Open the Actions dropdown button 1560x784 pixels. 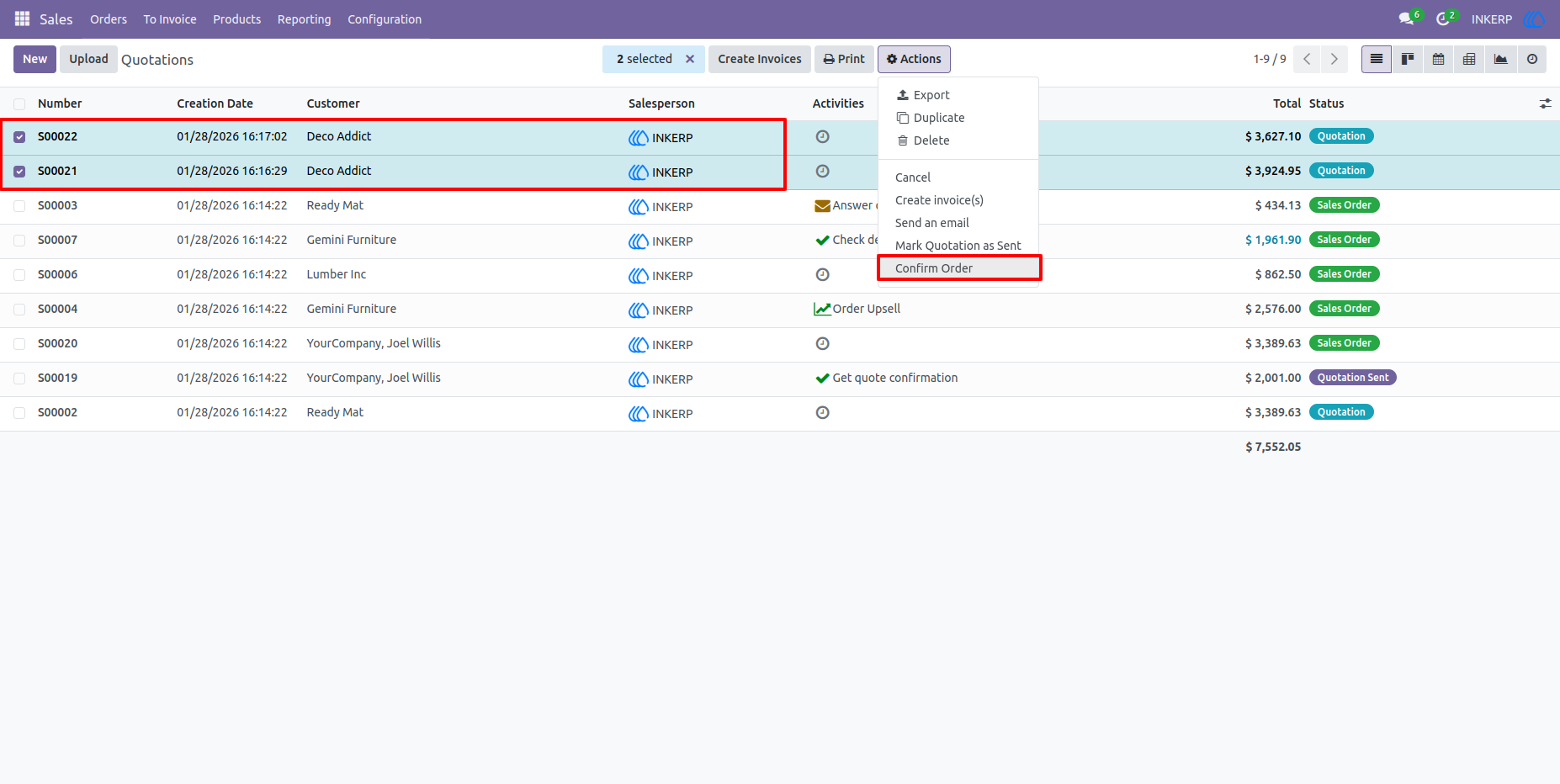pyautogui.click(x=914, y=59)
